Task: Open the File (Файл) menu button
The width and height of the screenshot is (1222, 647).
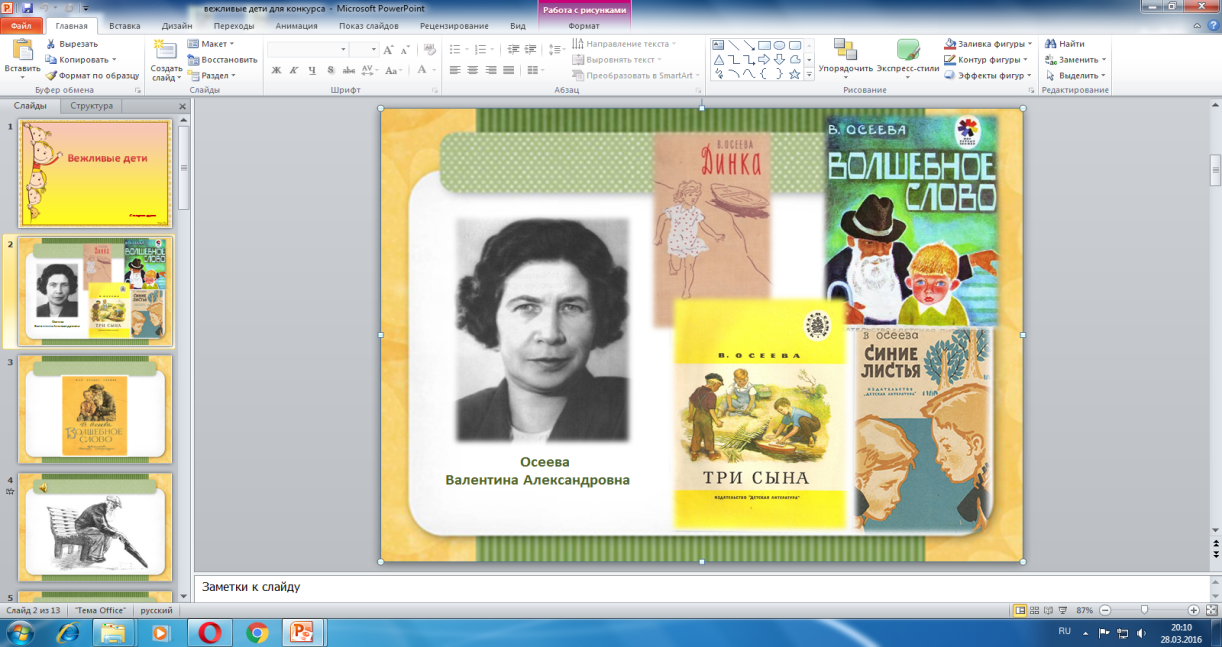Action: pyautogui.click(x=22, y=26)
